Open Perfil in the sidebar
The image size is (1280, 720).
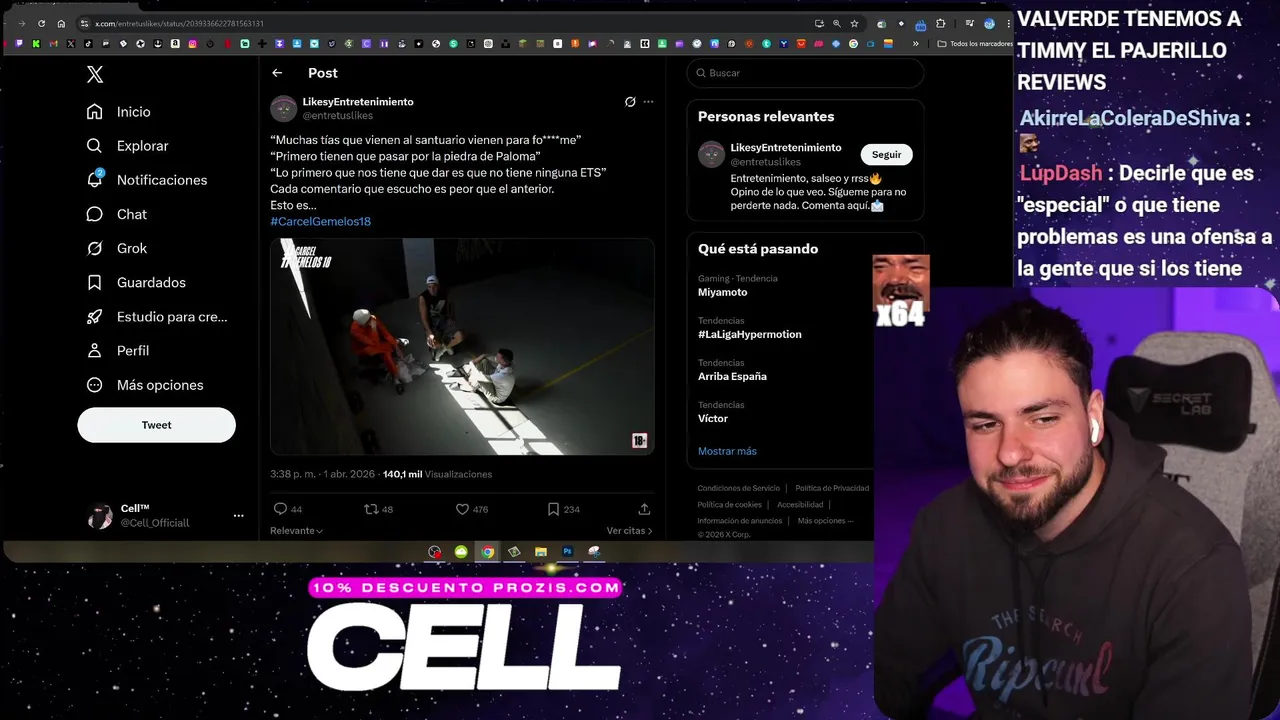point(117,351)
